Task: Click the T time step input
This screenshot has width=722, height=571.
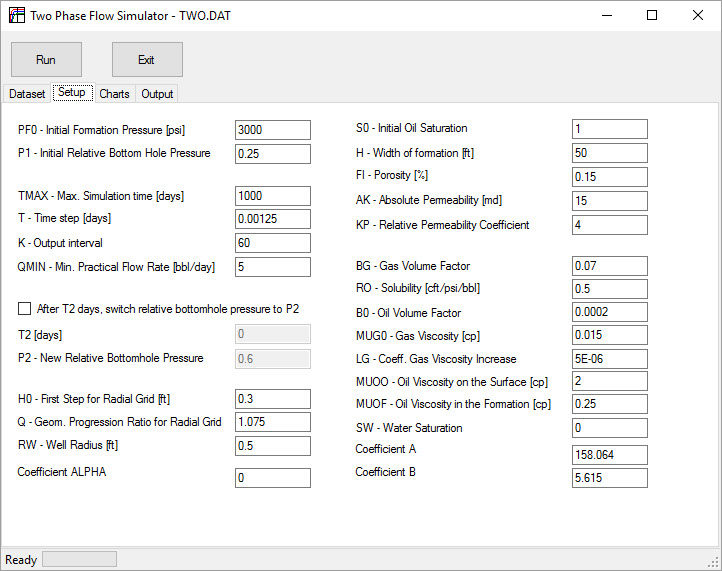Action: 272,219
